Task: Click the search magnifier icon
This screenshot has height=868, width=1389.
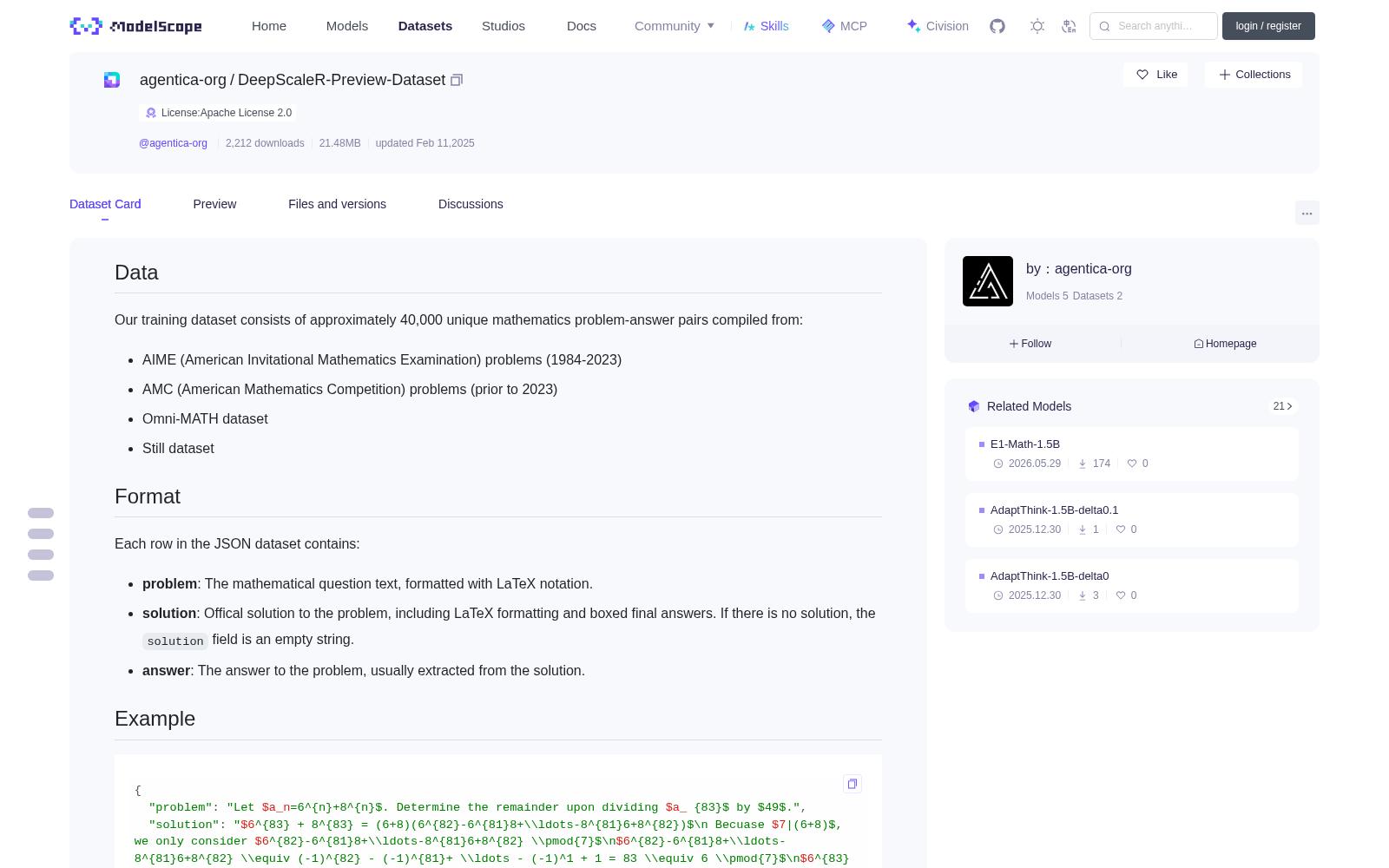Action: click(x=1105, y=26)
